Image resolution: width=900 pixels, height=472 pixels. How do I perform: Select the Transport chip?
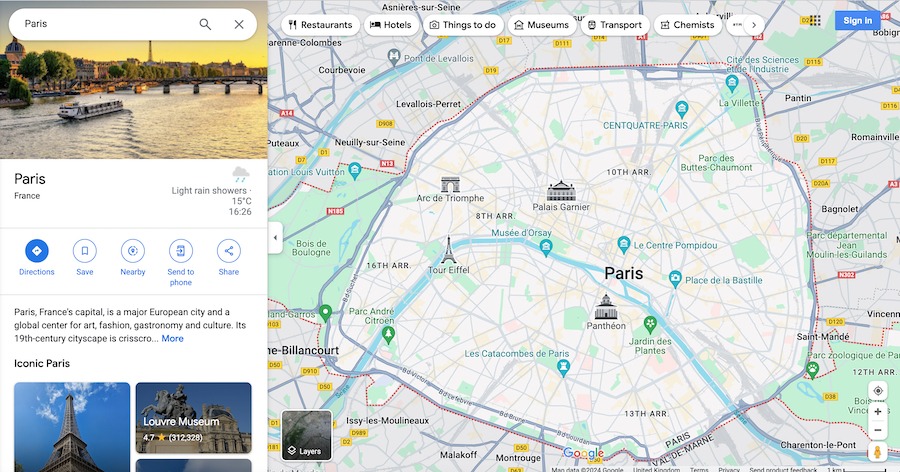615,25
